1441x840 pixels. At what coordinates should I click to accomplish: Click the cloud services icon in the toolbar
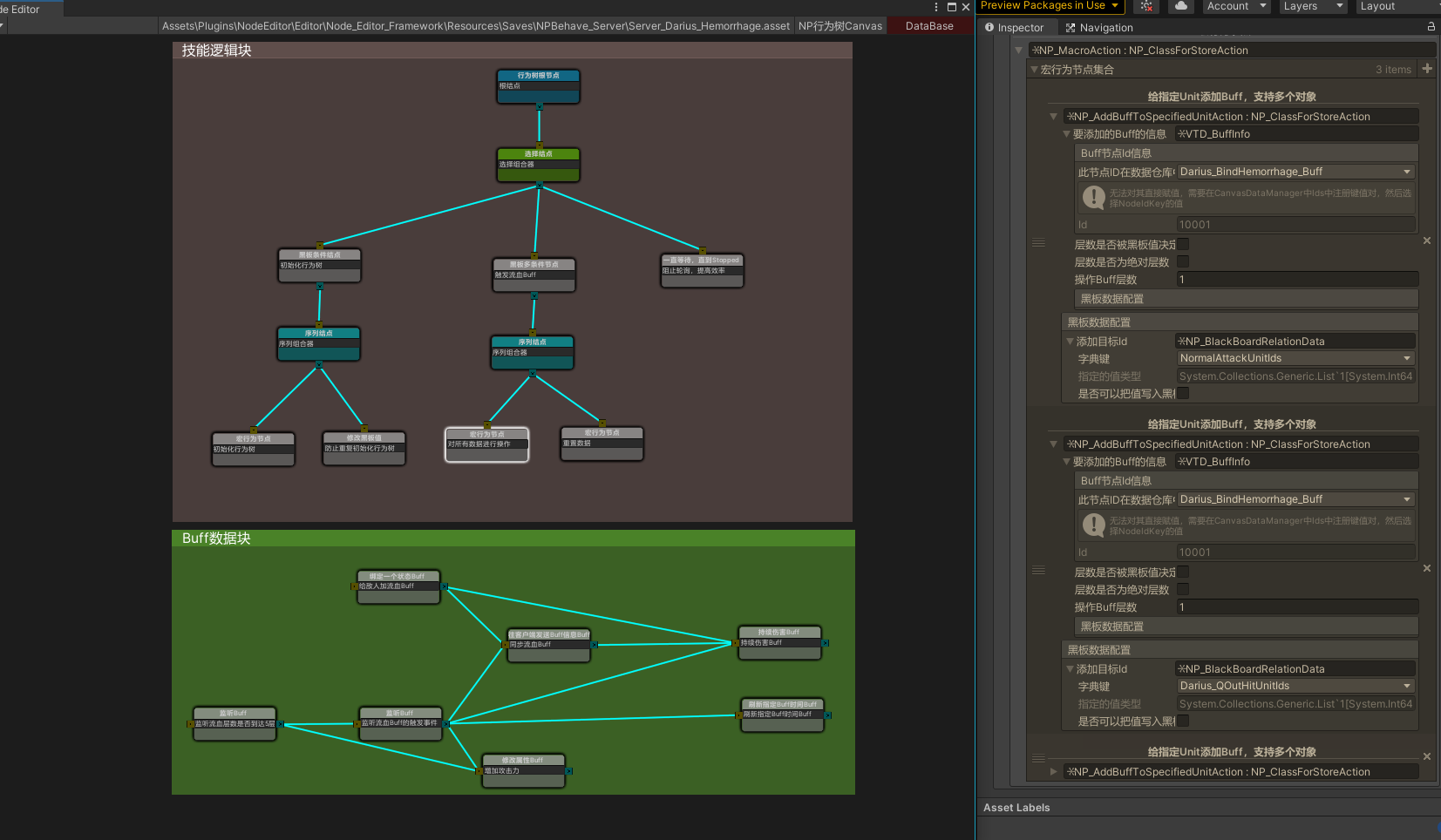coord(1180,6)
